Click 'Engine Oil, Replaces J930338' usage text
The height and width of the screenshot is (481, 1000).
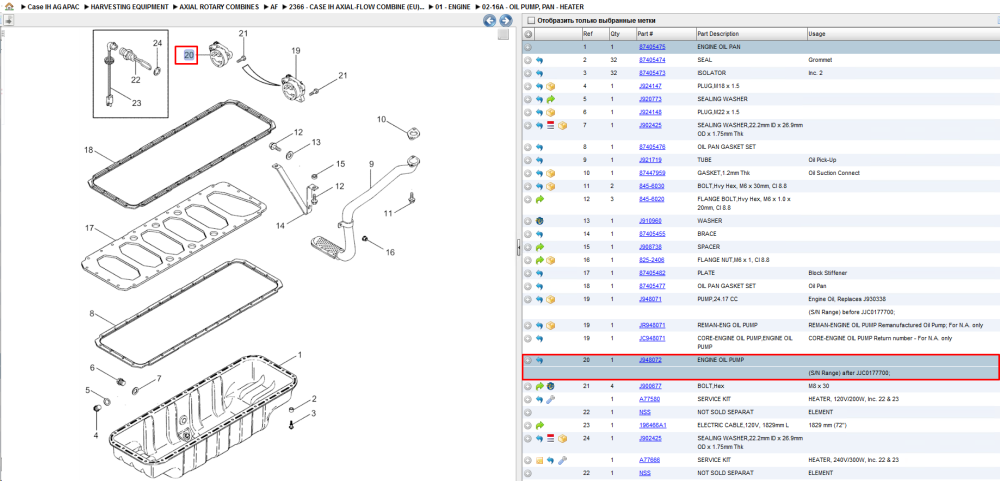pos(846,299)
